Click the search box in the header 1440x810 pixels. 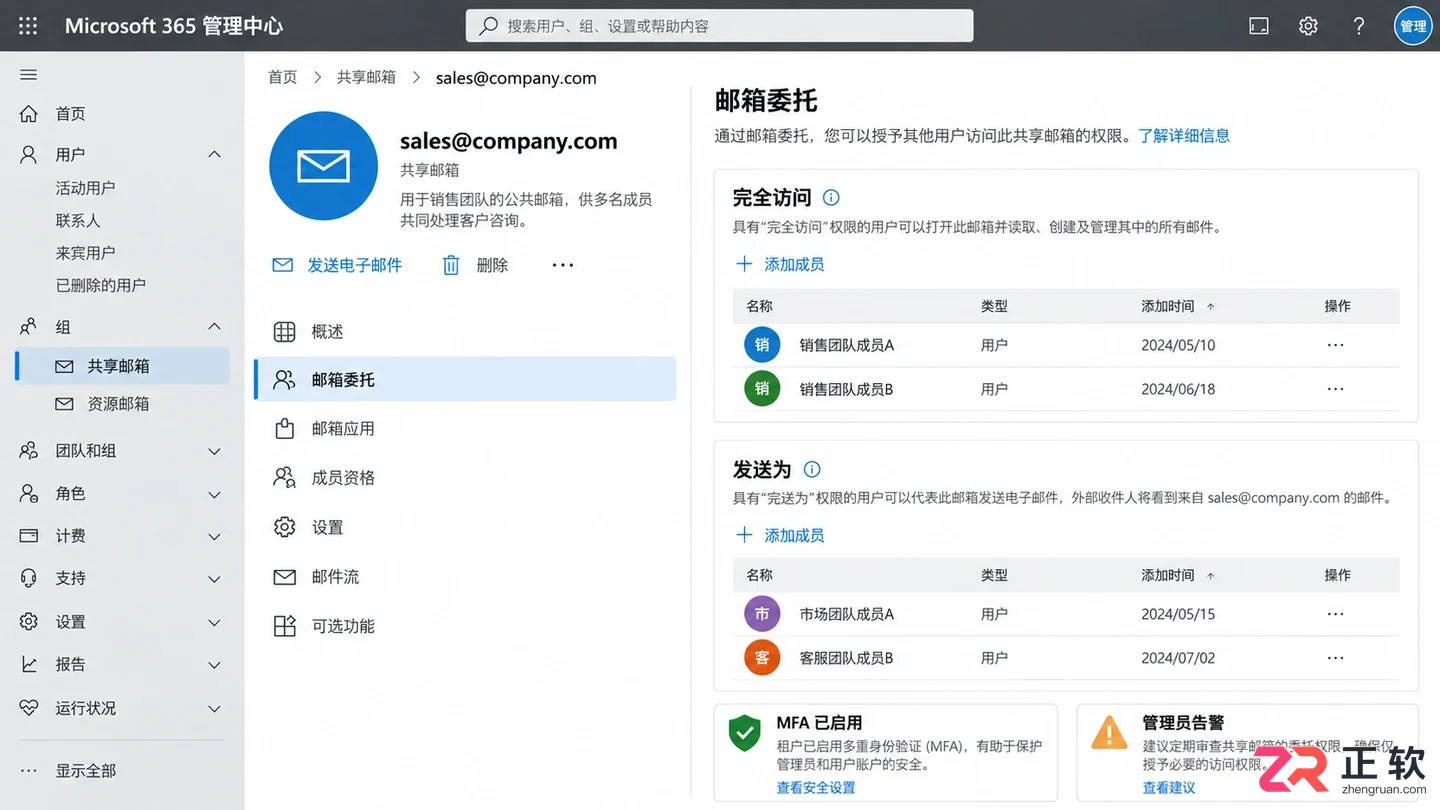[x=719, y=26]
